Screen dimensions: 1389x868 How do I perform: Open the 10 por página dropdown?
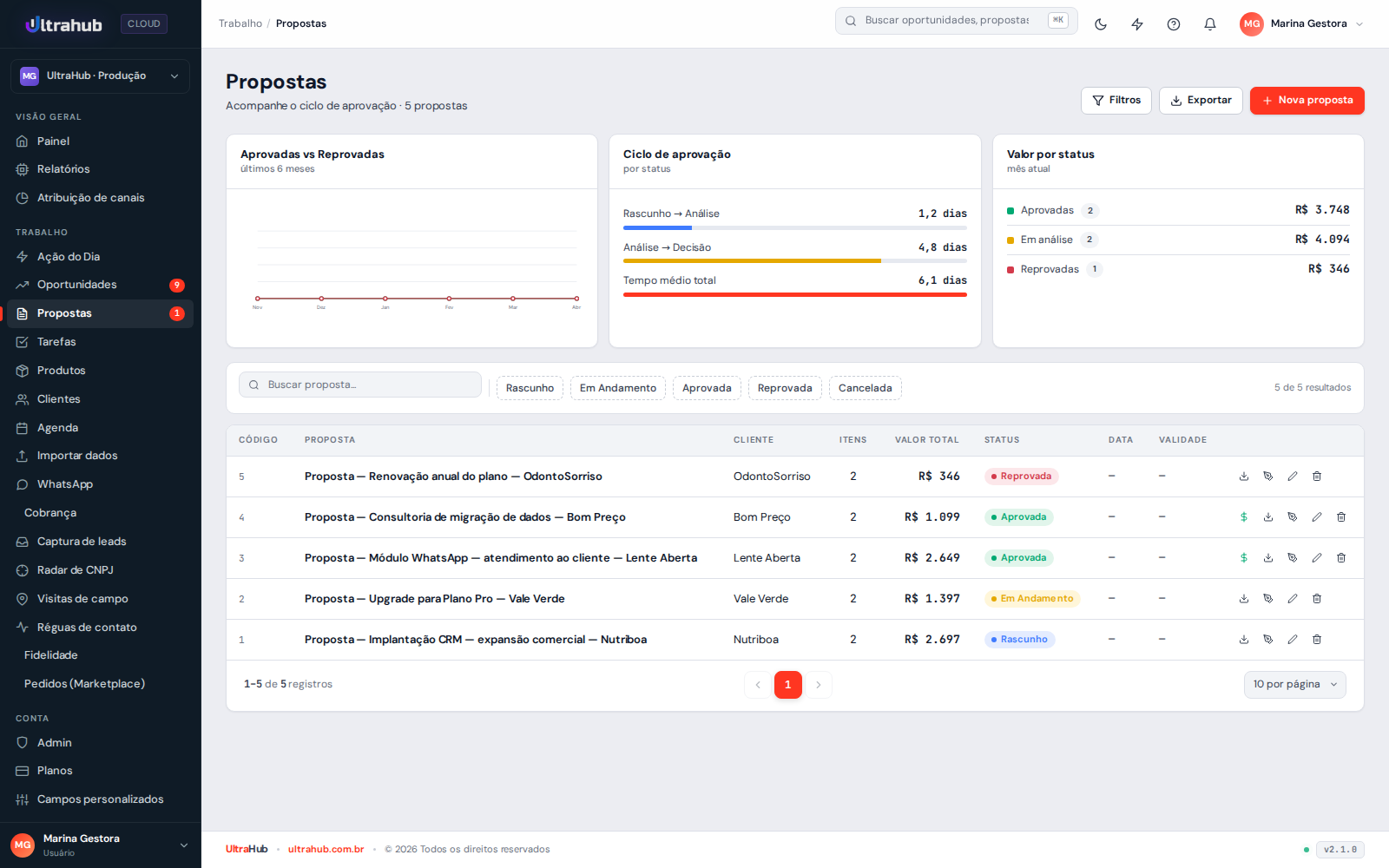click(x=1295, y=685)
